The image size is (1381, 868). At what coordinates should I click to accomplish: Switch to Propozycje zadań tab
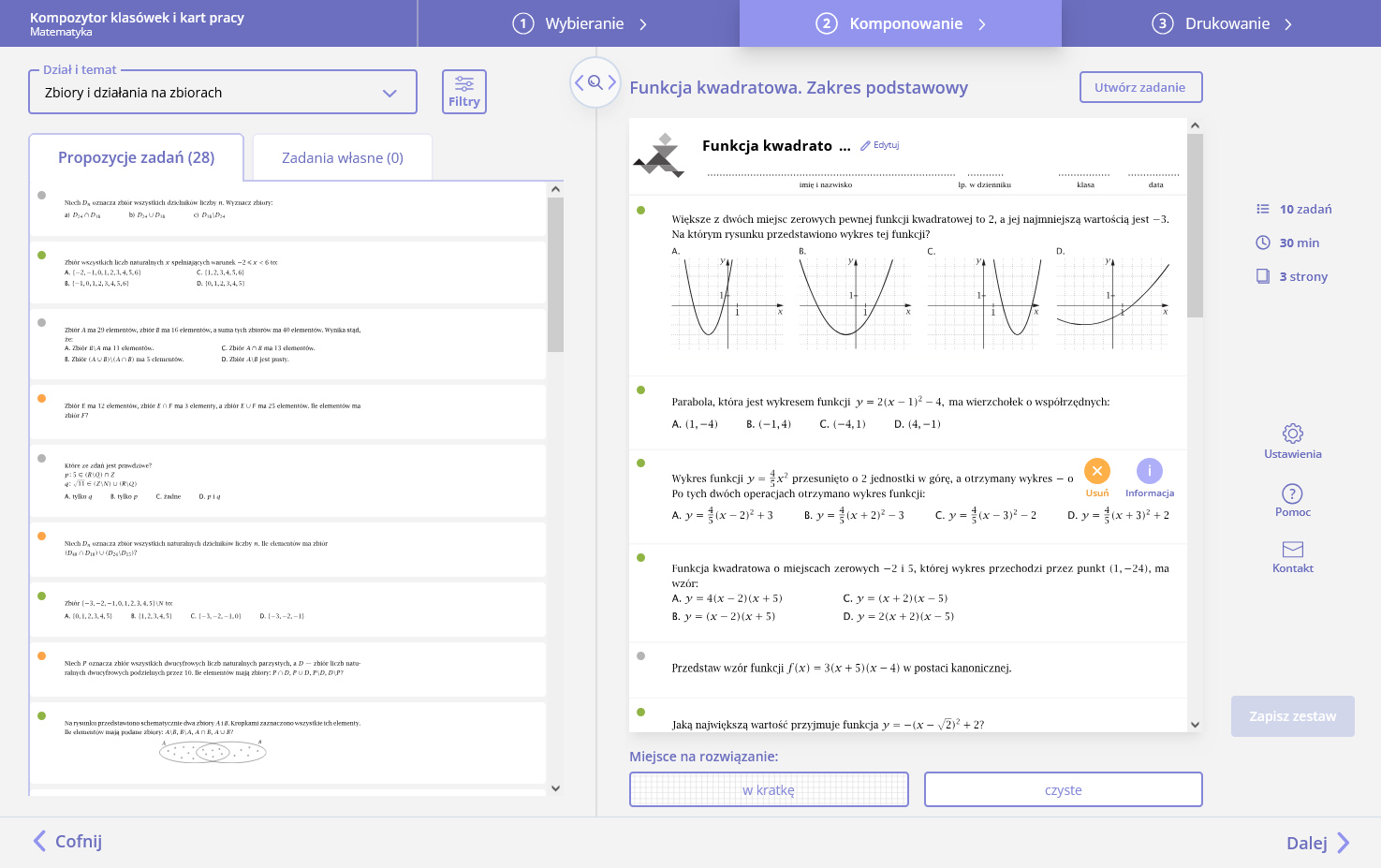[137, 157]
